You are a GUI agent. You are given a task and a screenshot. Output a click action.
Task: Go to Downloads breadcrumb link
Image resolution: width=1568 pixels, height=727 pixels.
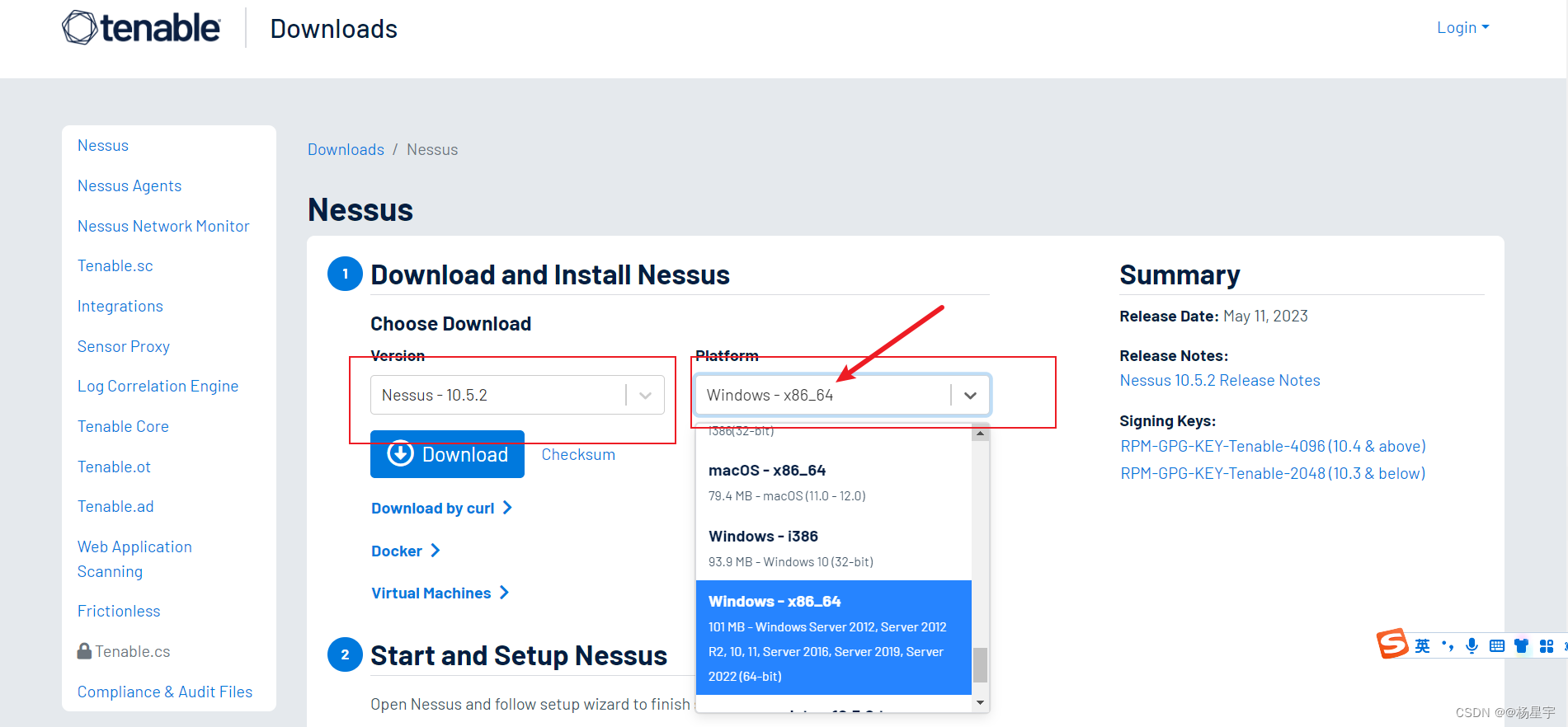[x=346, y=149]
